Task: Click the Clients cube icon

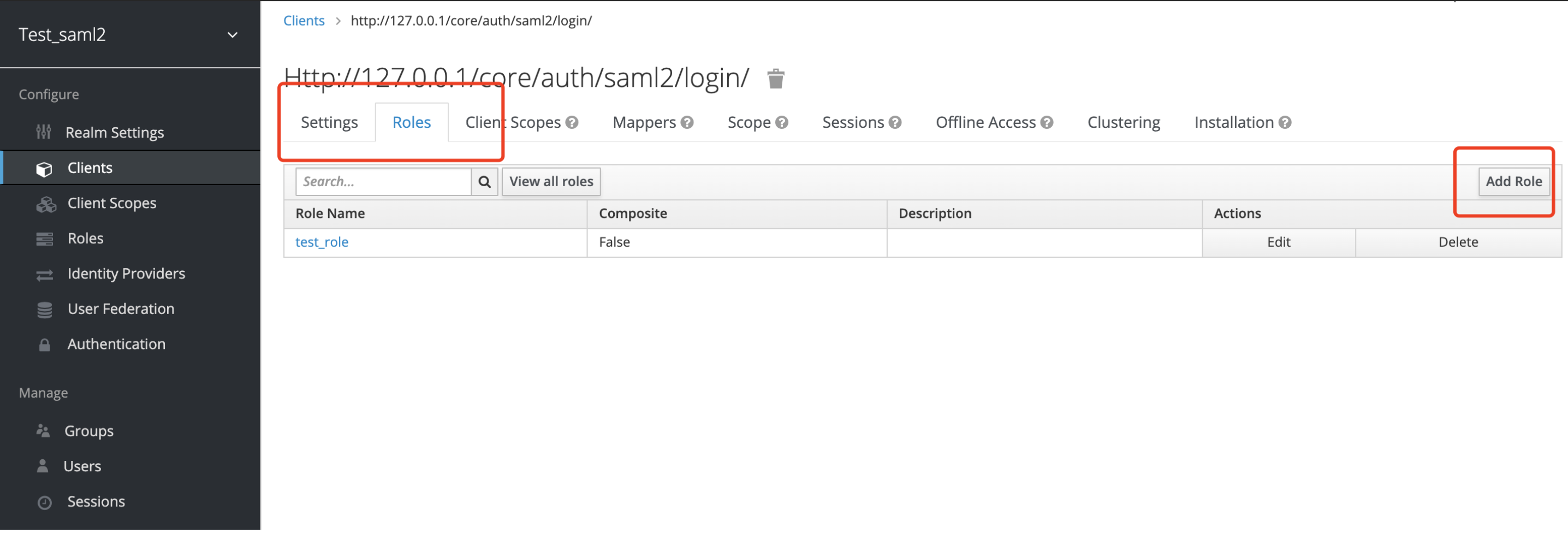Action: 44,168
